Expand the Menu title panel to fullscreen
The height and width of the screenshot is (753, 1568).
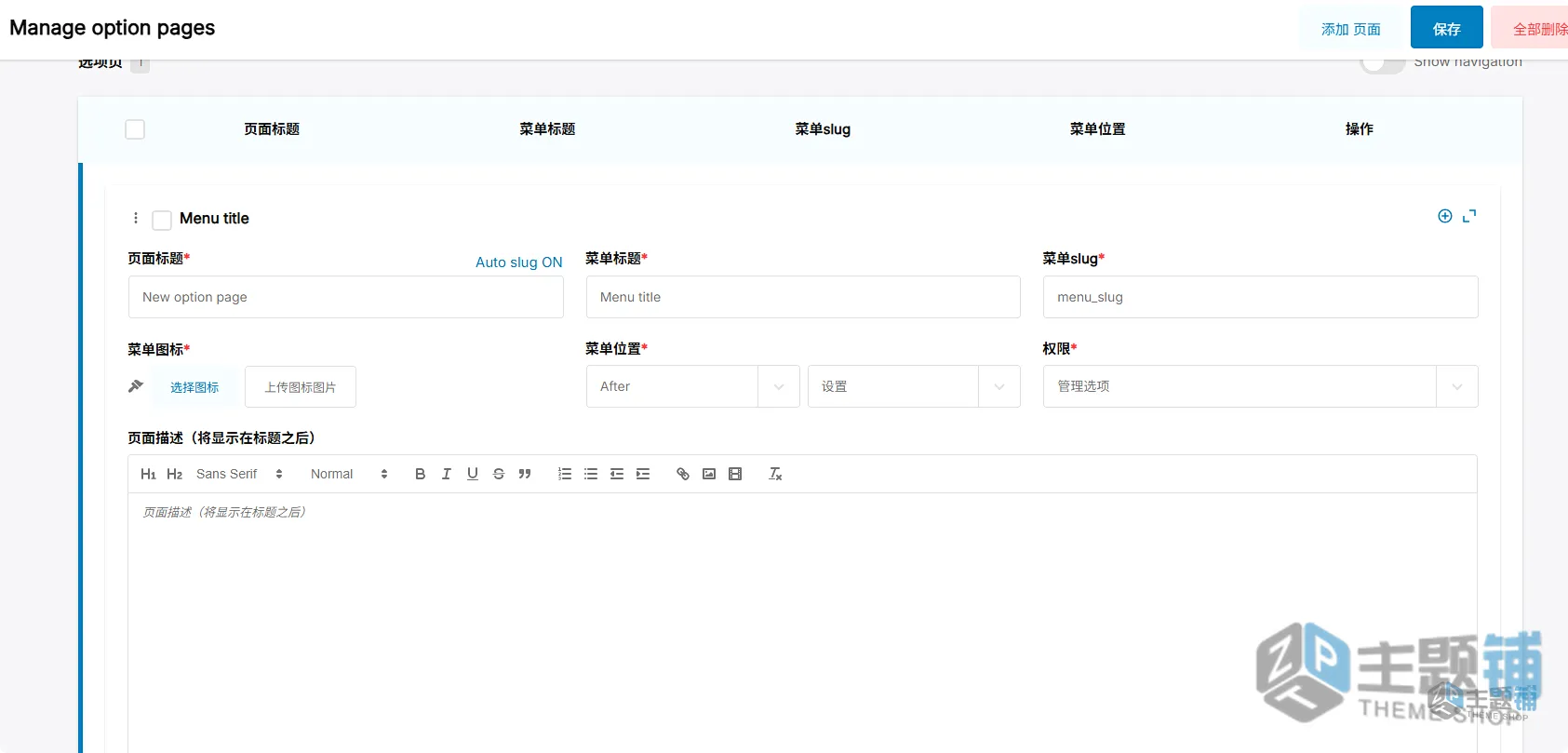click(x=1469, y=216)
